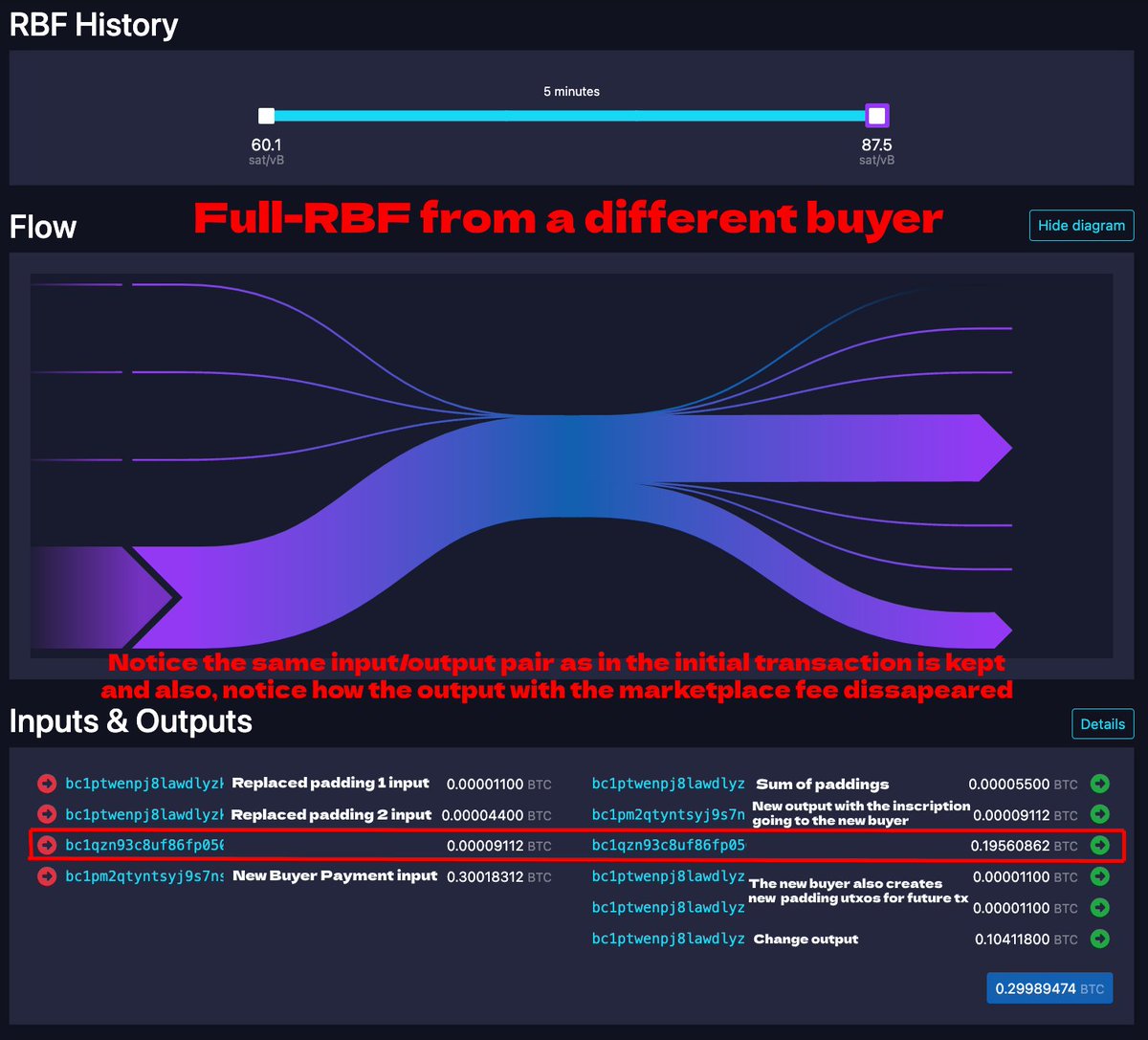
Task: Click the 0.10411800 BTC output amount
Action: (1027, 939)
